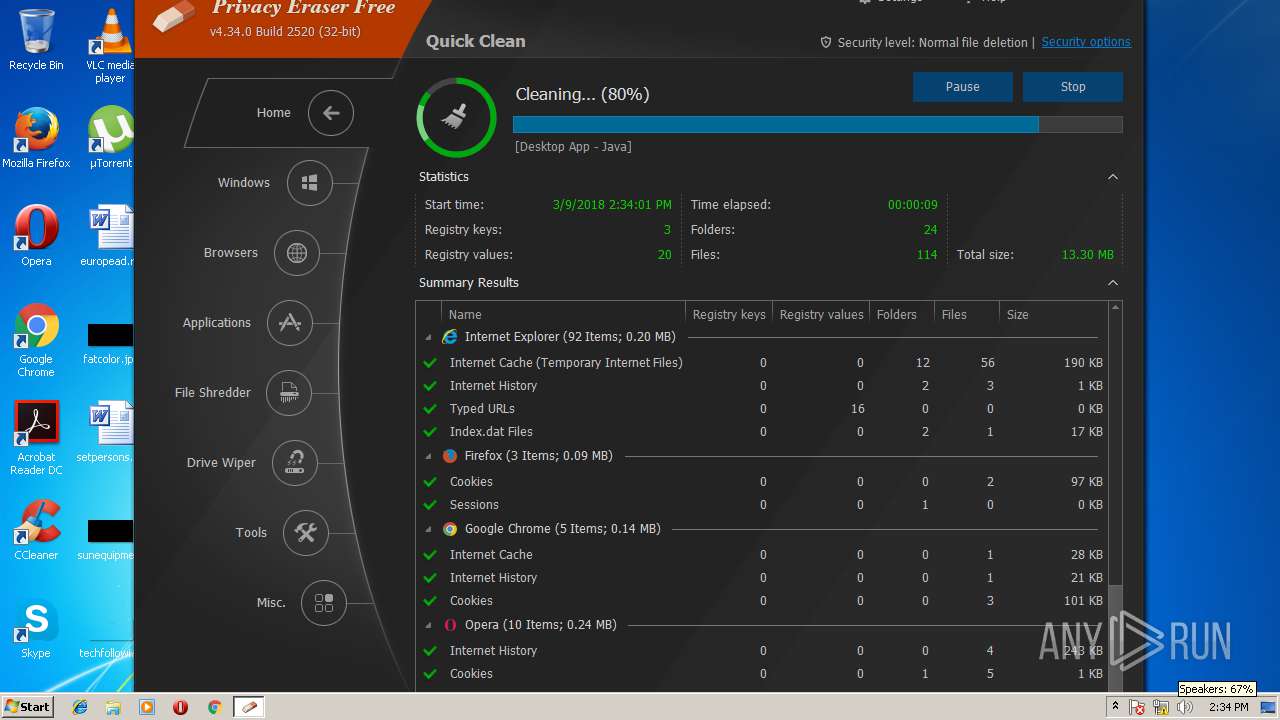Click the cleaning progress bar
1280x720 pixels.
point(818,125)
